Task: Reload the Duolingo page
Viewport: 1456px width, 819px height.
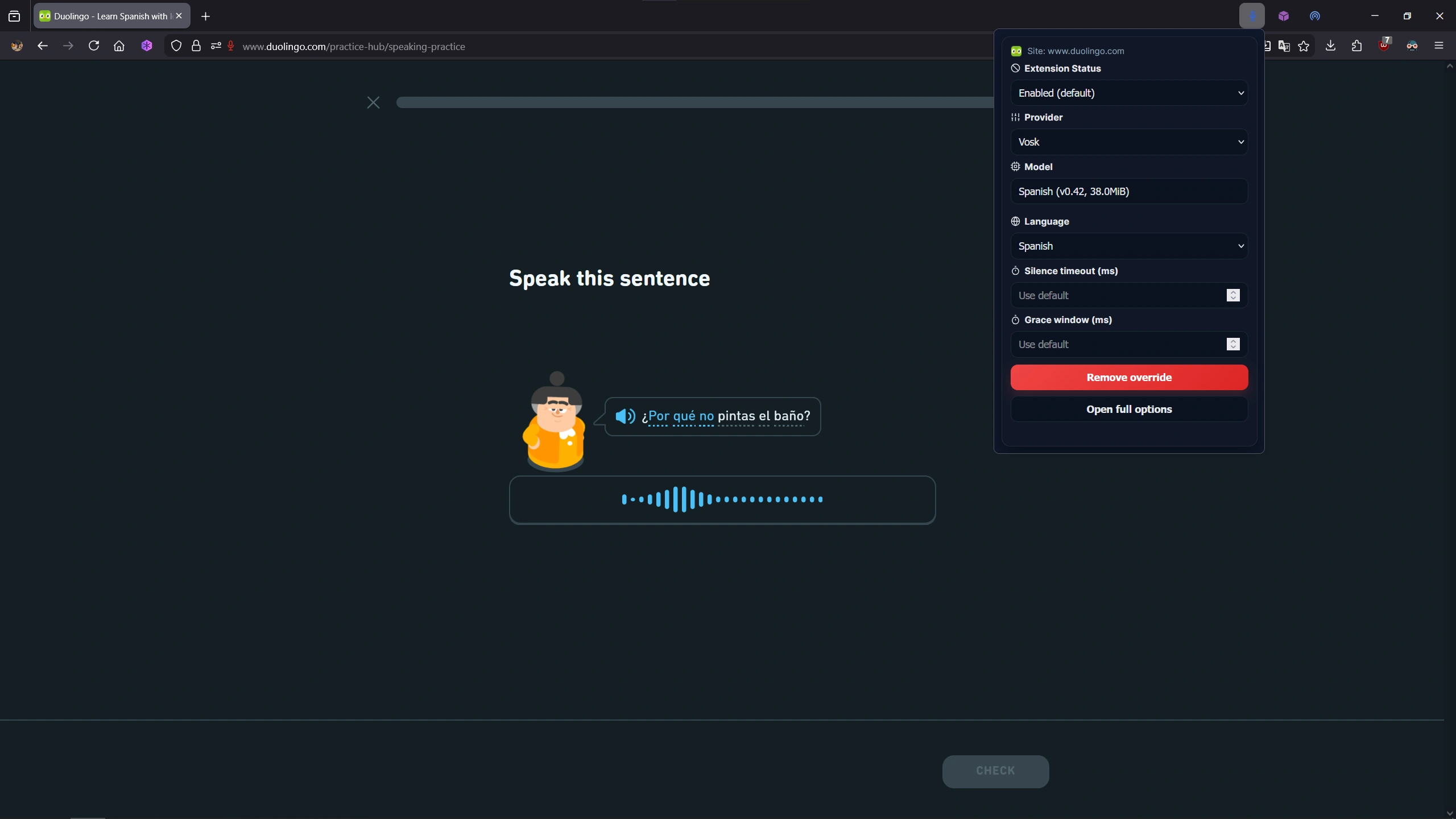Action: tap(94, 46)
